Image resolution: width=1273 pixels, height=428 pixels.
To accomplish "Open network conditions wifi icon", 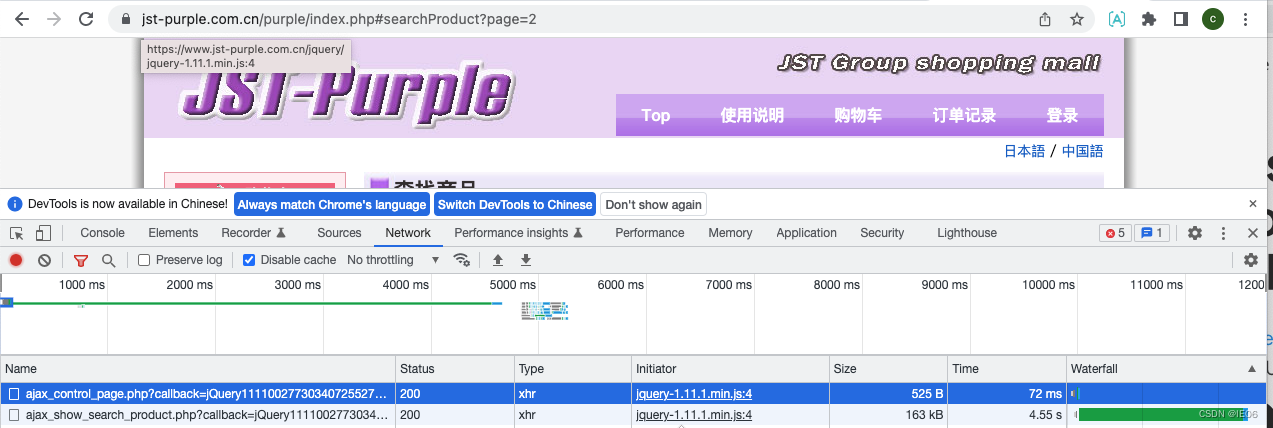I will coord(462,260).
